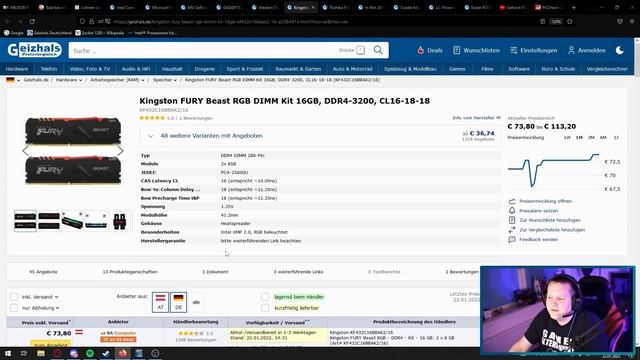Open a new browser tab
The width and height of the screenshot is (640, 360).
(x=573, y=7)
